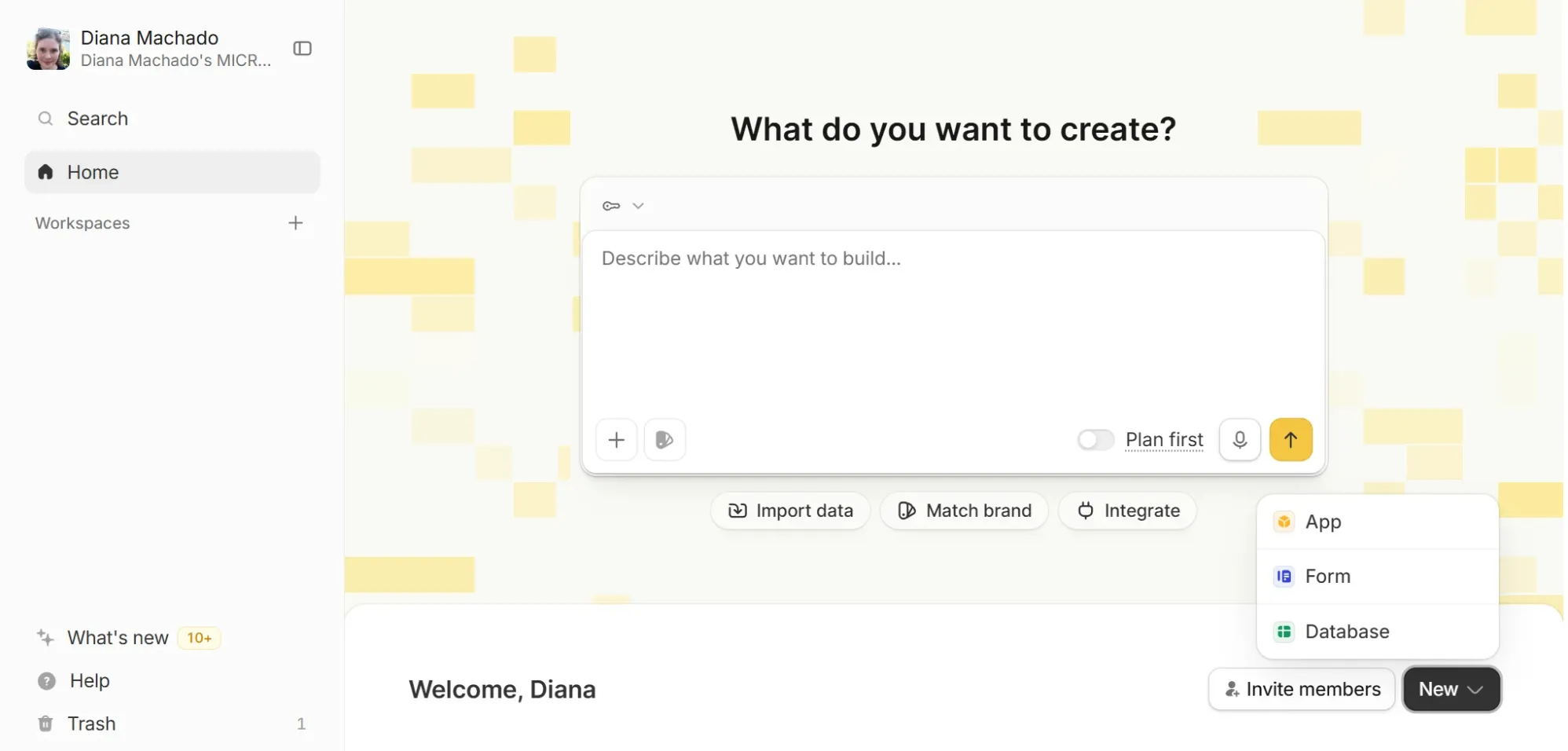The width and height of the screenshot is (1568, 751).
Task: Click the 10+ badge next to What's new
Action: click(x=200, y=638)
